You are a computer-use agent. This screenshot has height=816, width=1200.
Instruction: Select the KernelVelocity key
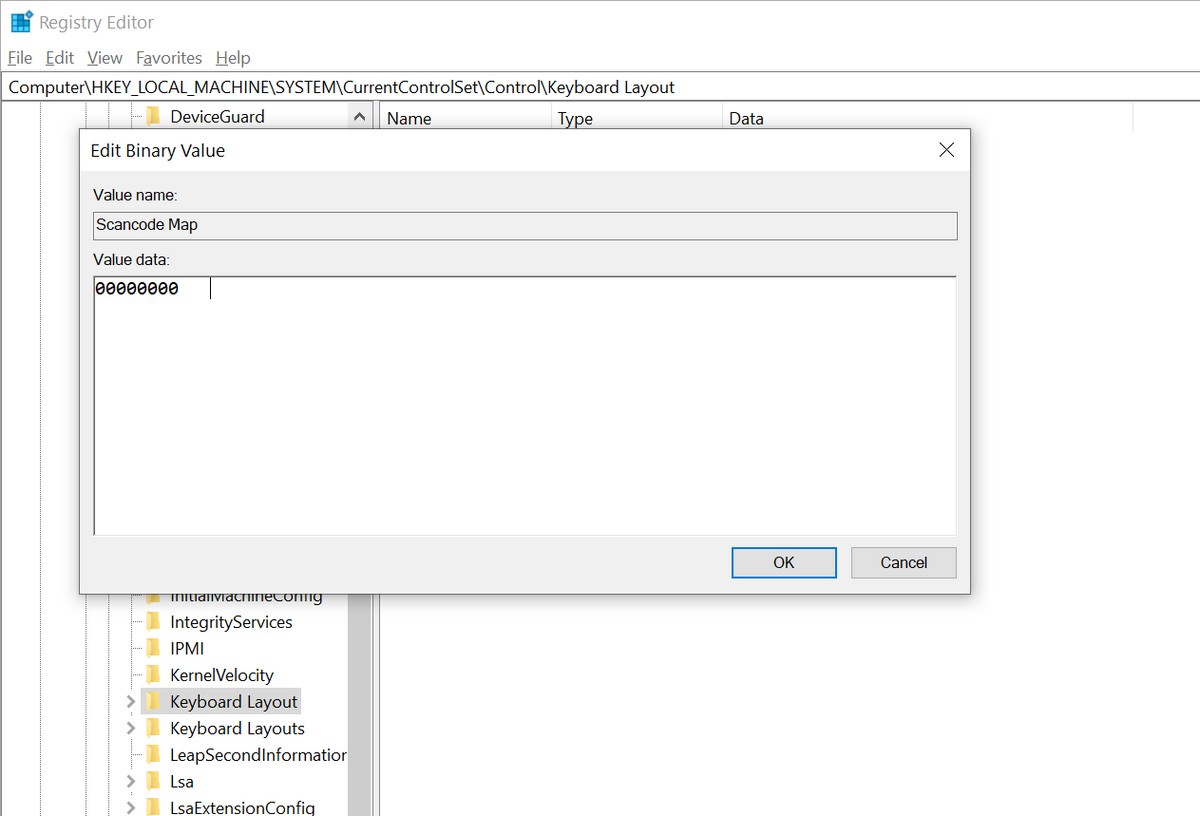point(222,675)
